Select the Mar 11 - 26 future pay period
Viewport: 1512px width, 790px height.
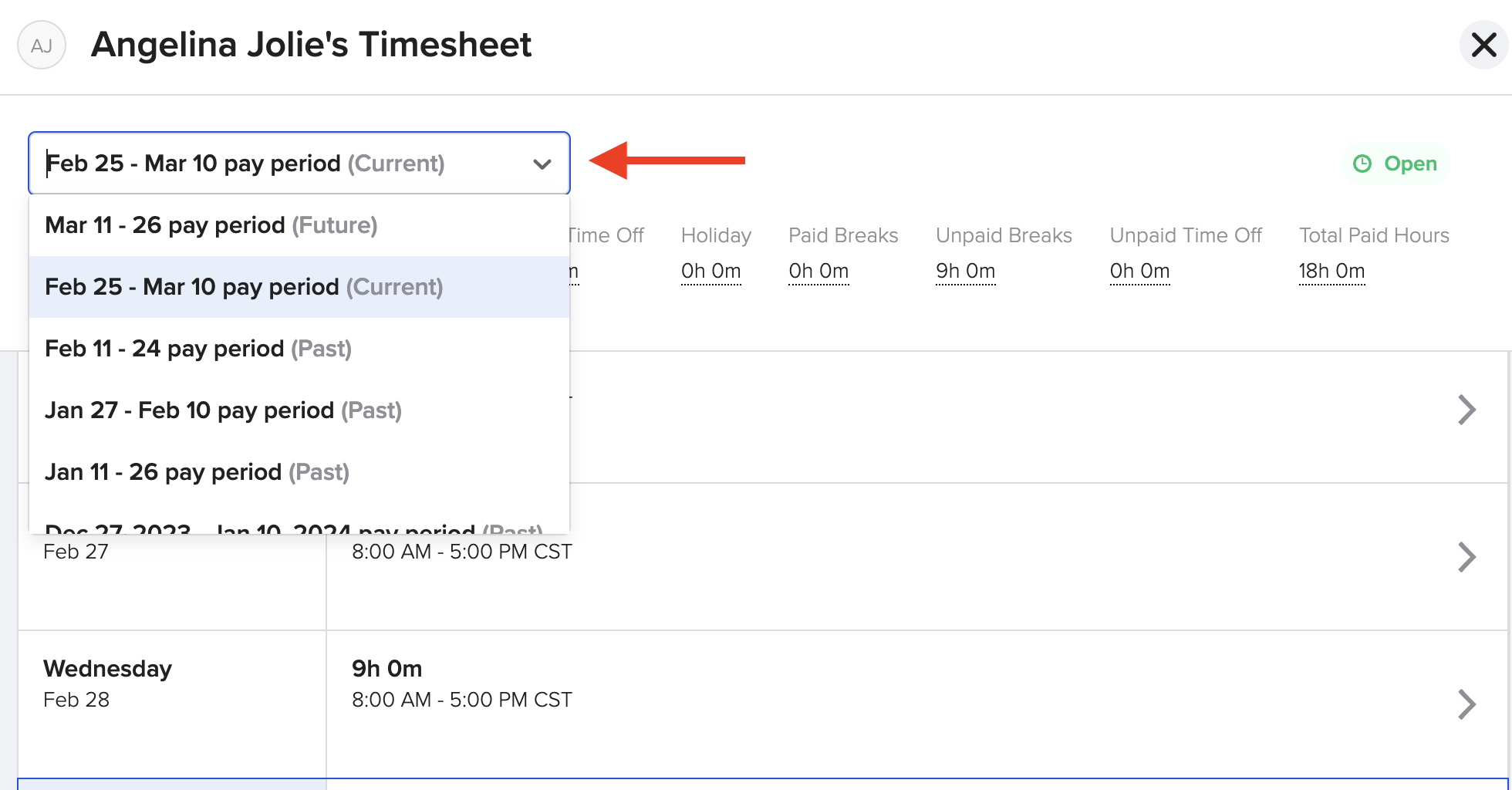pyautogui.click(x=211, y=225)
